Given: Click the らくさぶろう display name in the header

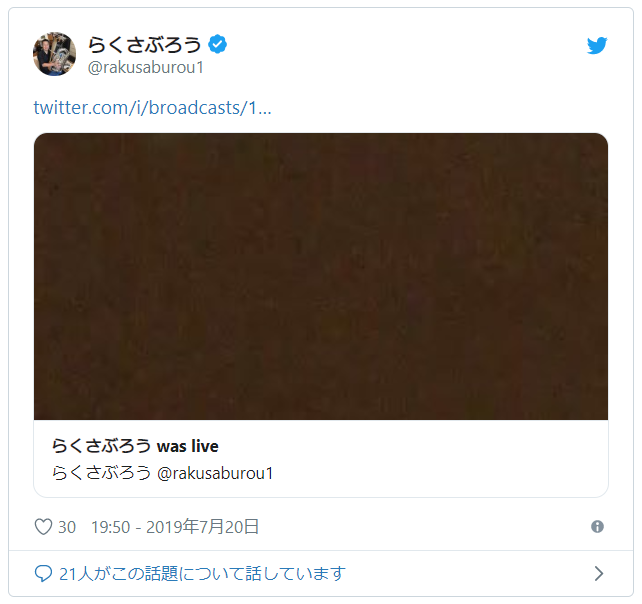Looking at the screenshot, I should [145, 44].
